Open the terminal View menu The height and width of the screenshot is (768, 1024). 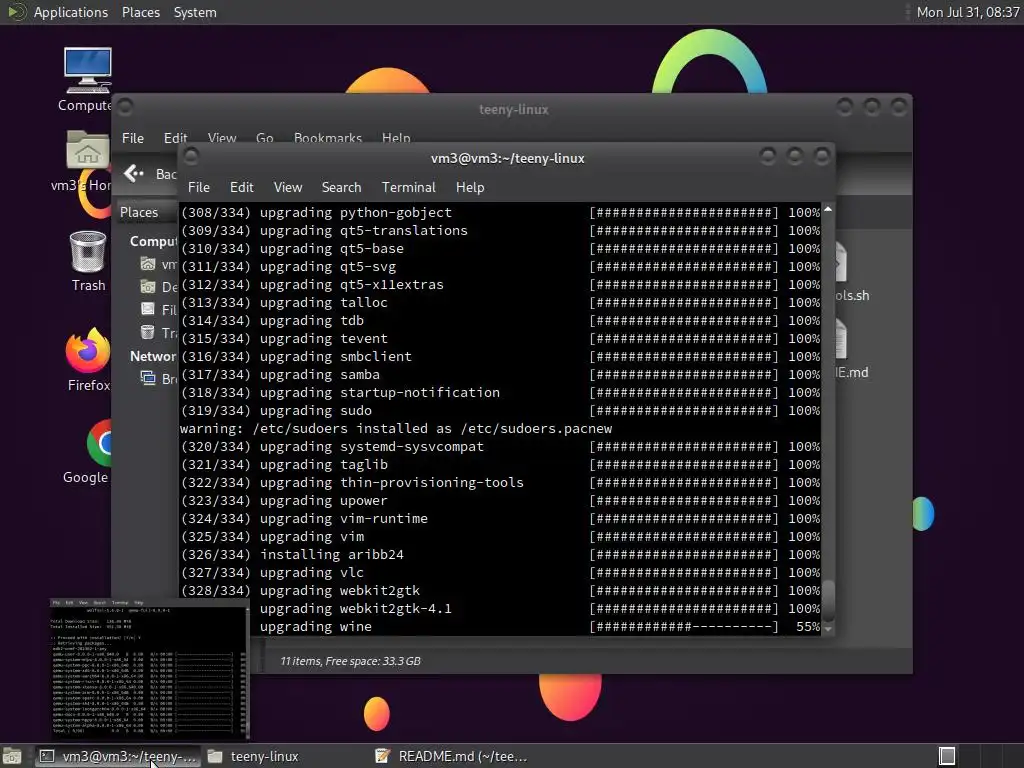point(288,187)
